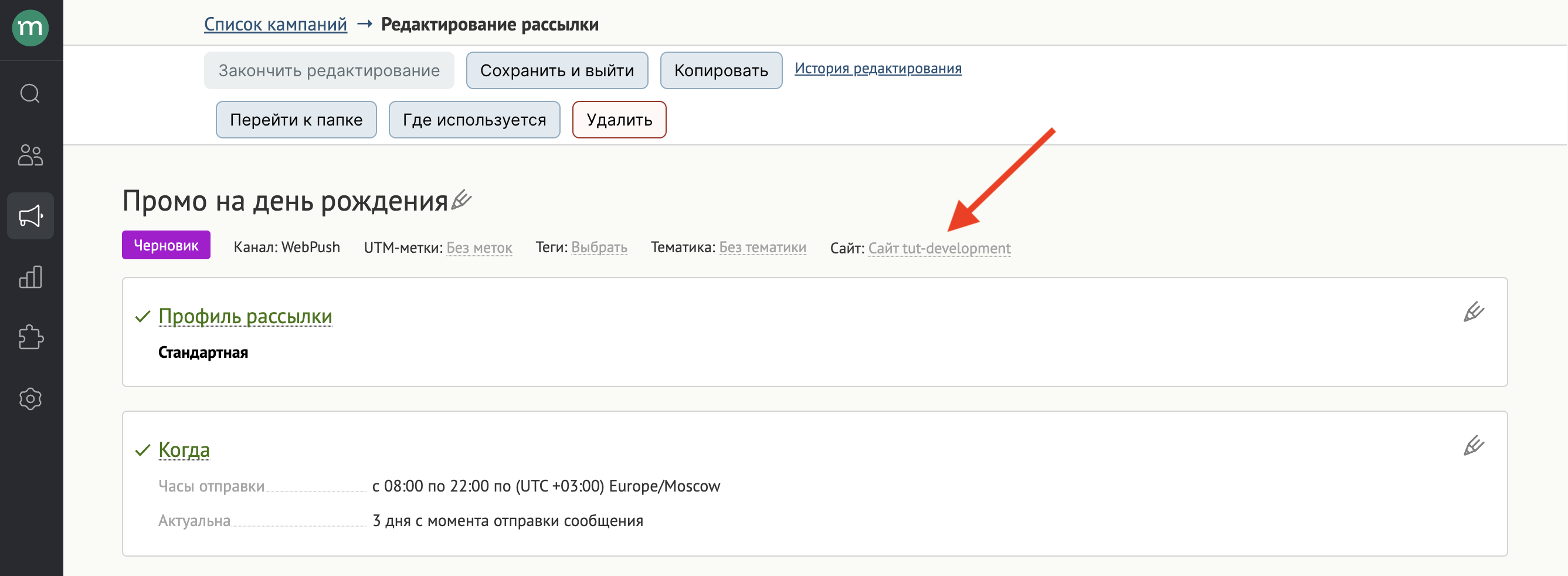Open the 'Профиль рассылки' section heading
1568x576 pixels.
click(245, 317)
